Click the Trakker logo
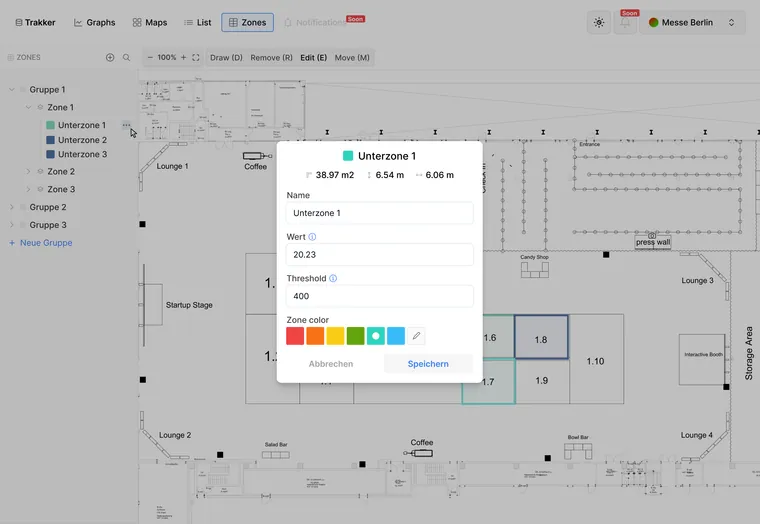This screenshot has height=524, width=760. click(35, 22)
